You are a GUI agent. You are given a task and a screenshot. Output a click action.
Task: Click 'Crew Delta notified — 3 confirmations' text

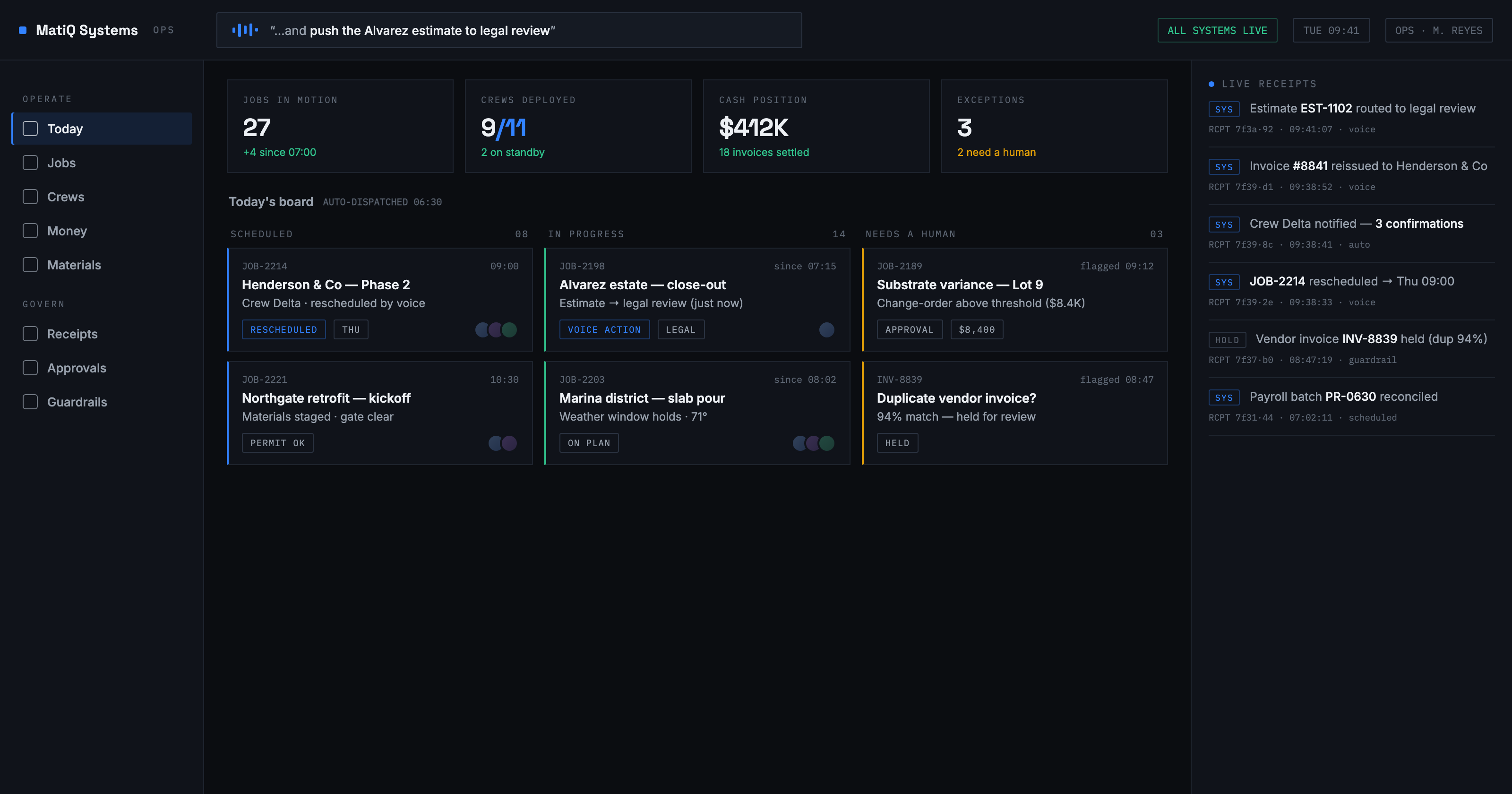coord(1357,223)
